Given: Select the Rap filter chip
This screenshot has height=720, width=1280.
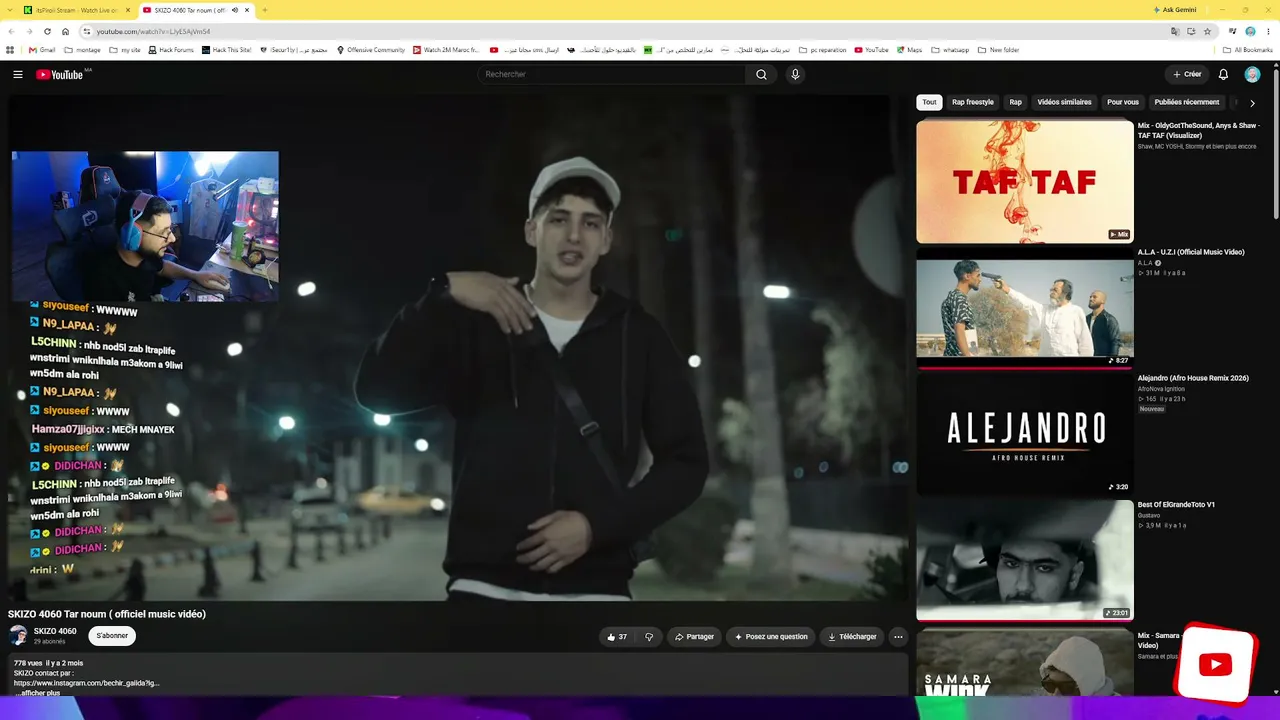Looking at the screenshot, I should (x=1015, y=102).
